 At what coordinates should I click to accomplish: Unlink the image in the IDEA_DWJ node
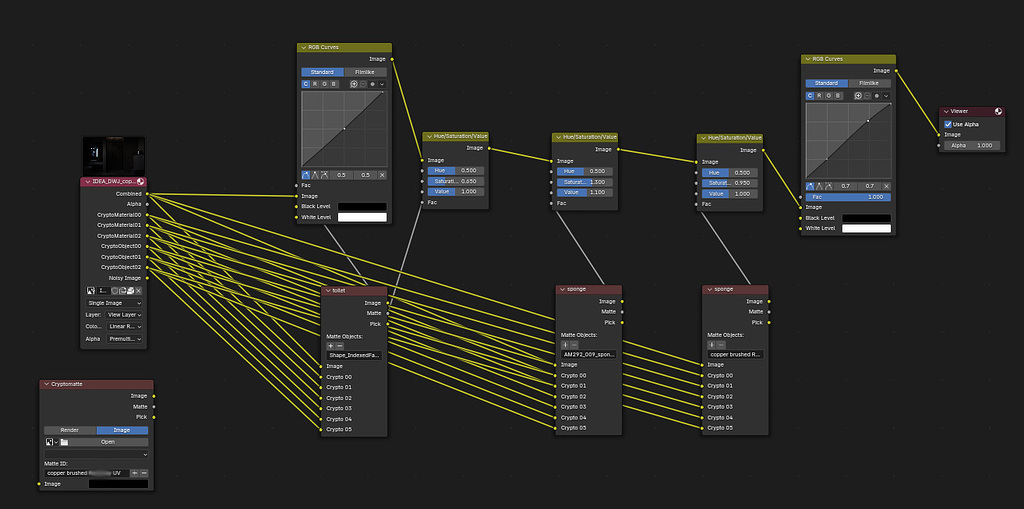coord(138,291)
